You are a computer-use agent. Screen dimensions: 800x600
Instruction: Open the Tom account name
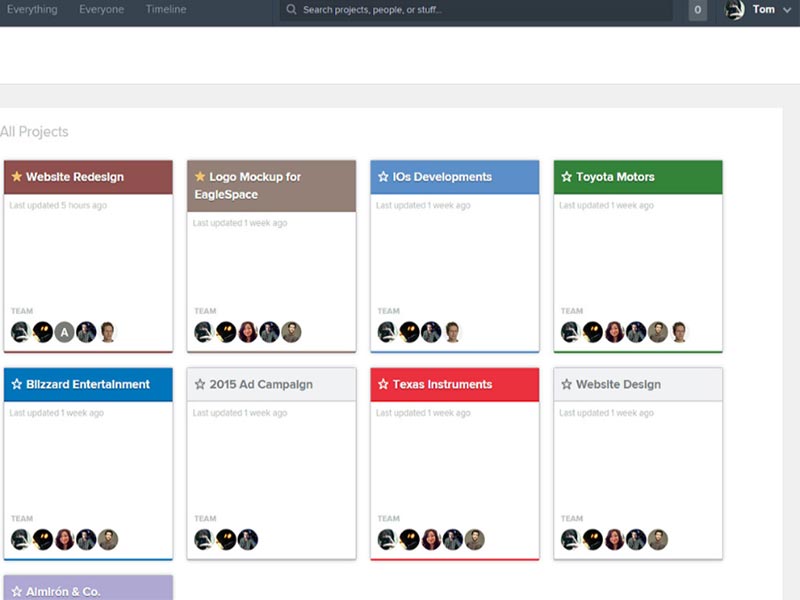[x=763, y=9]
